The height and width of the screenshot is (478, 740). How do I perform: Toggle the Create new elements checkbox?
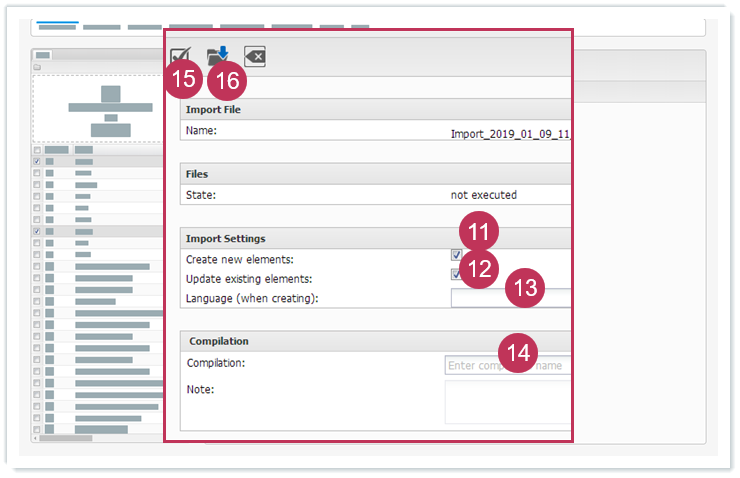click(456, 256)
